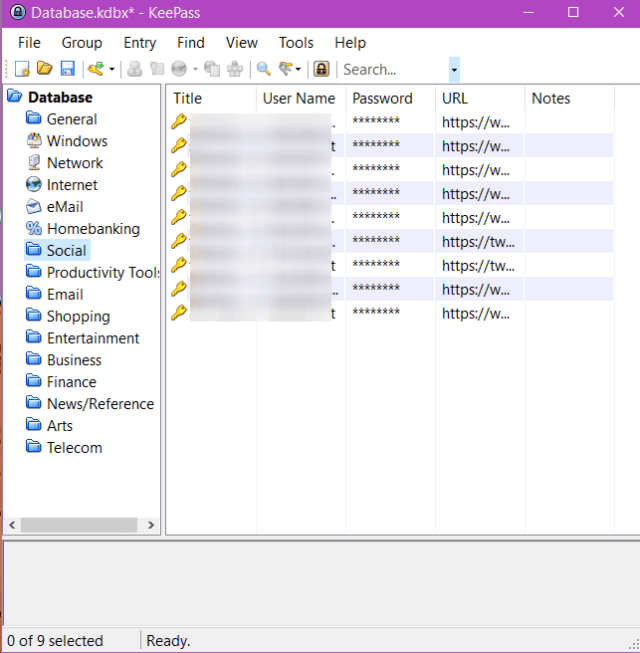Select the Entertainment group
The height and width of the screenshot is (653, 640).
pos(93,338)
